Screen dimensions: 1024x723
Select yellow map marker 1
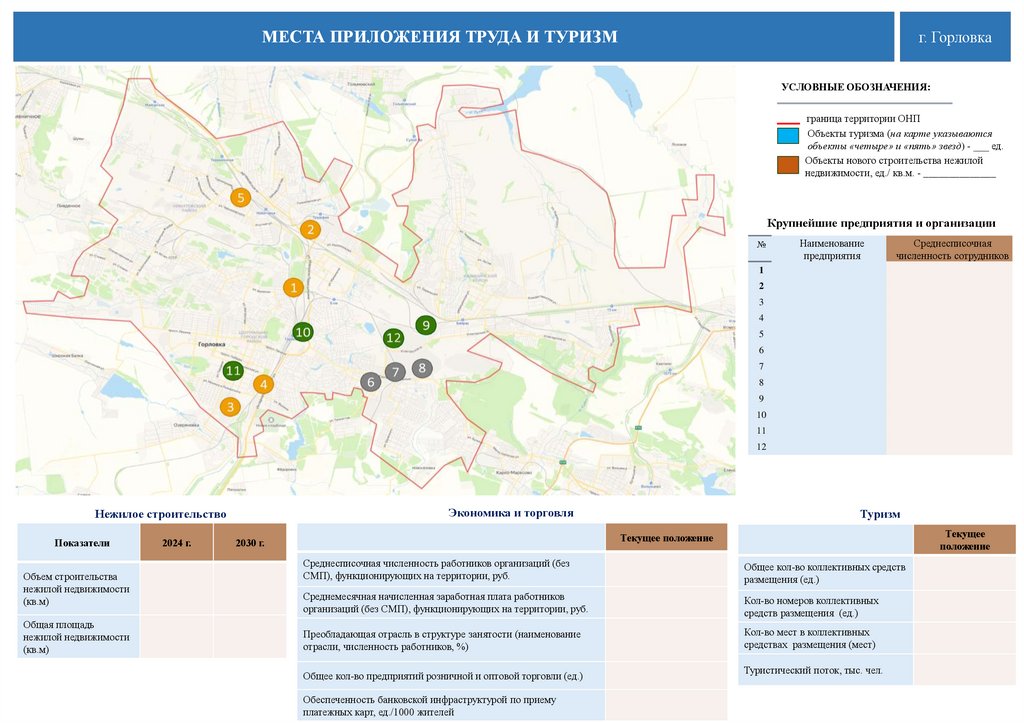[293, 287]
